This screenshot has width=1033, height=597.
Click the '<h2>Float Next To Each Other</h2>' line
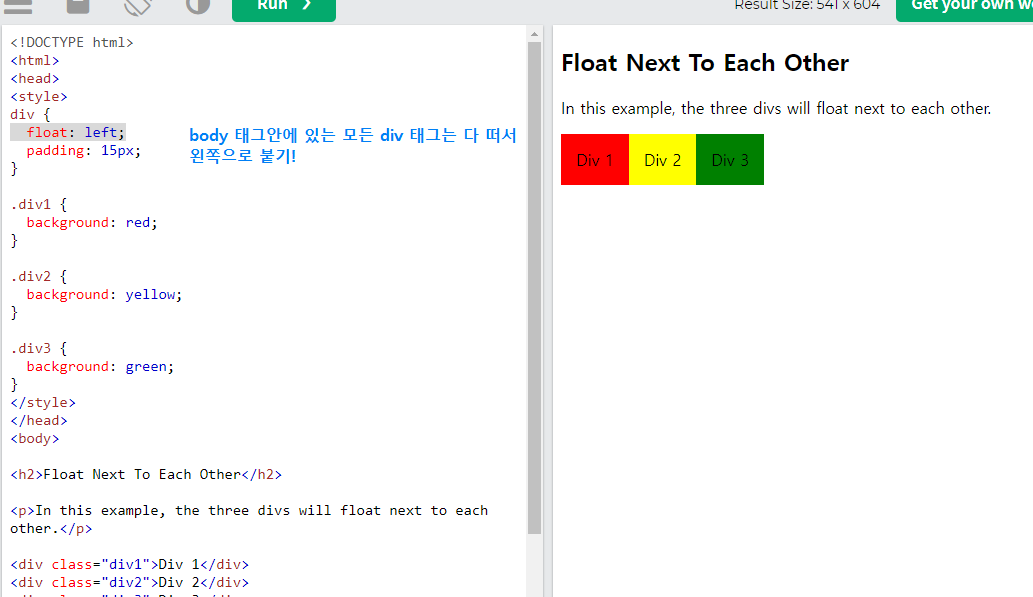point(146,474)
